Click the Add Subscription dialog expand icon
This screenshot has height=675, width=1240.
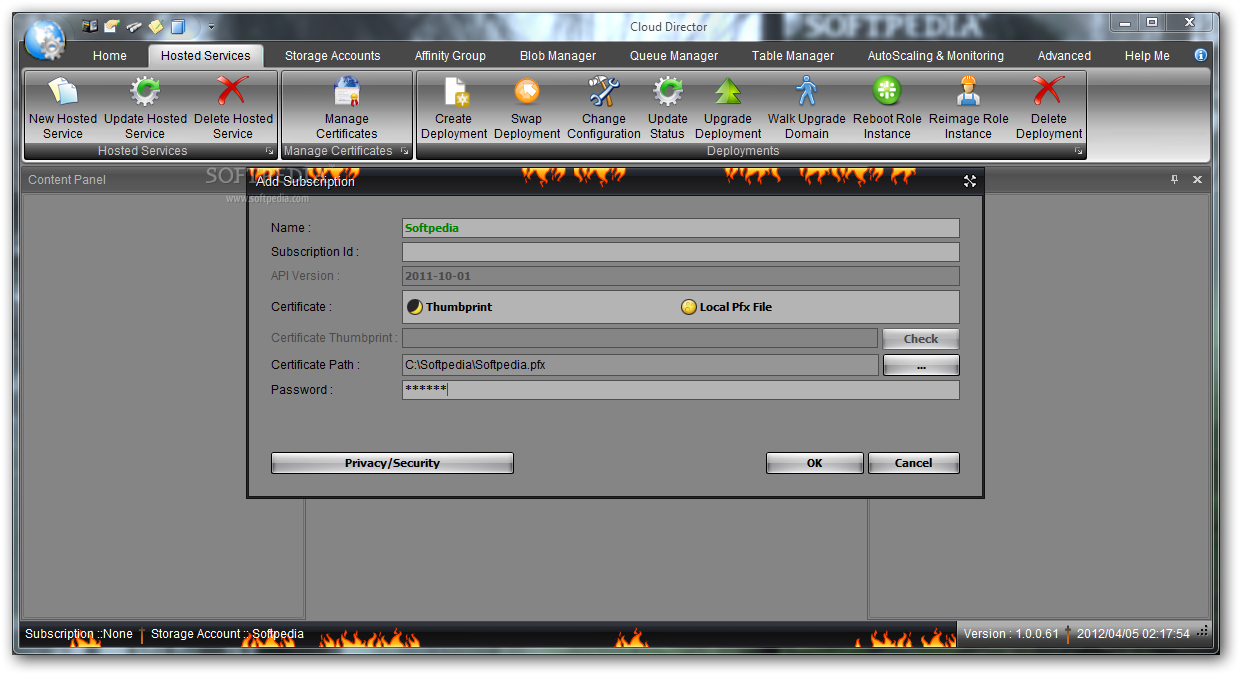(969, 181)
